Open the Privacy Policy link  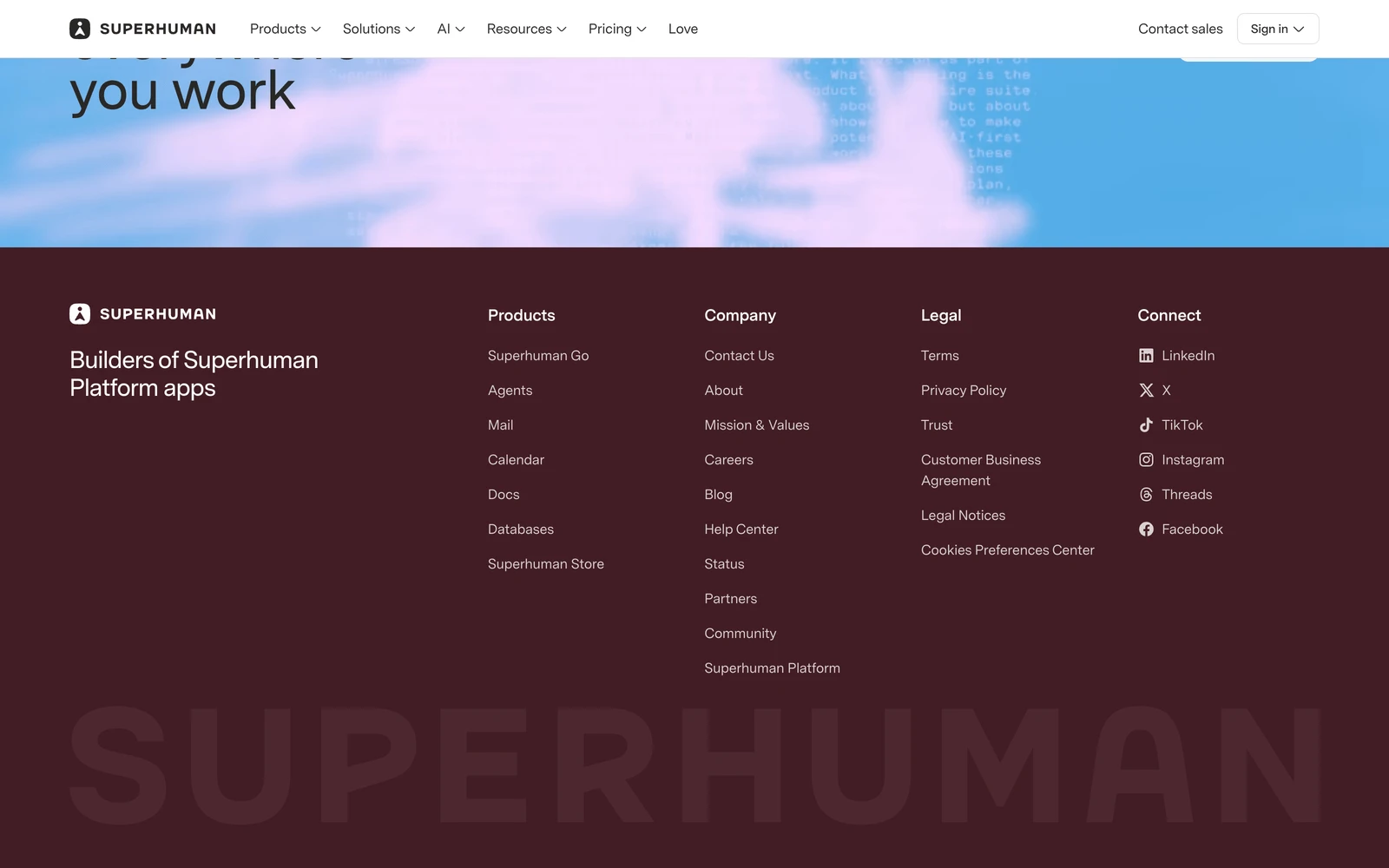(x=964, y=391)
